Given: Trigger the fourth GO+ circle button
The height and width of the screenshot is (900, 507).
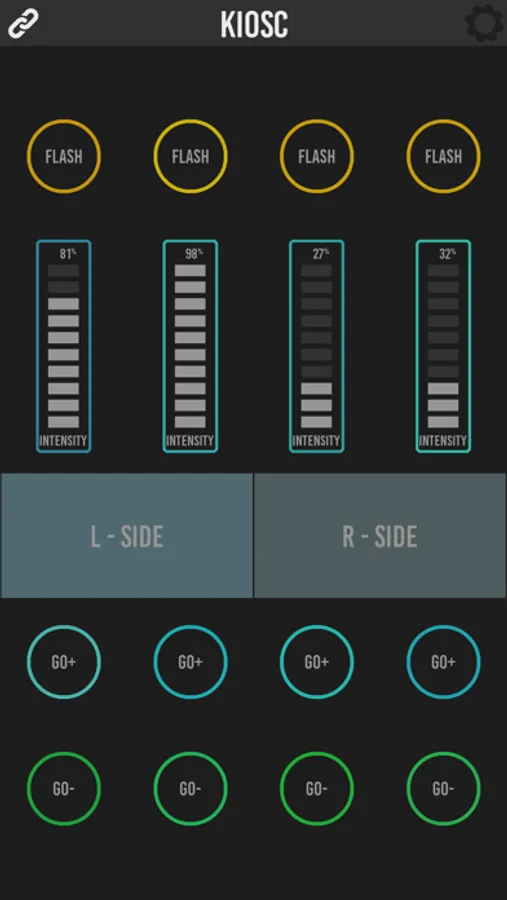Looking at the screenshot, I should 444,662.
